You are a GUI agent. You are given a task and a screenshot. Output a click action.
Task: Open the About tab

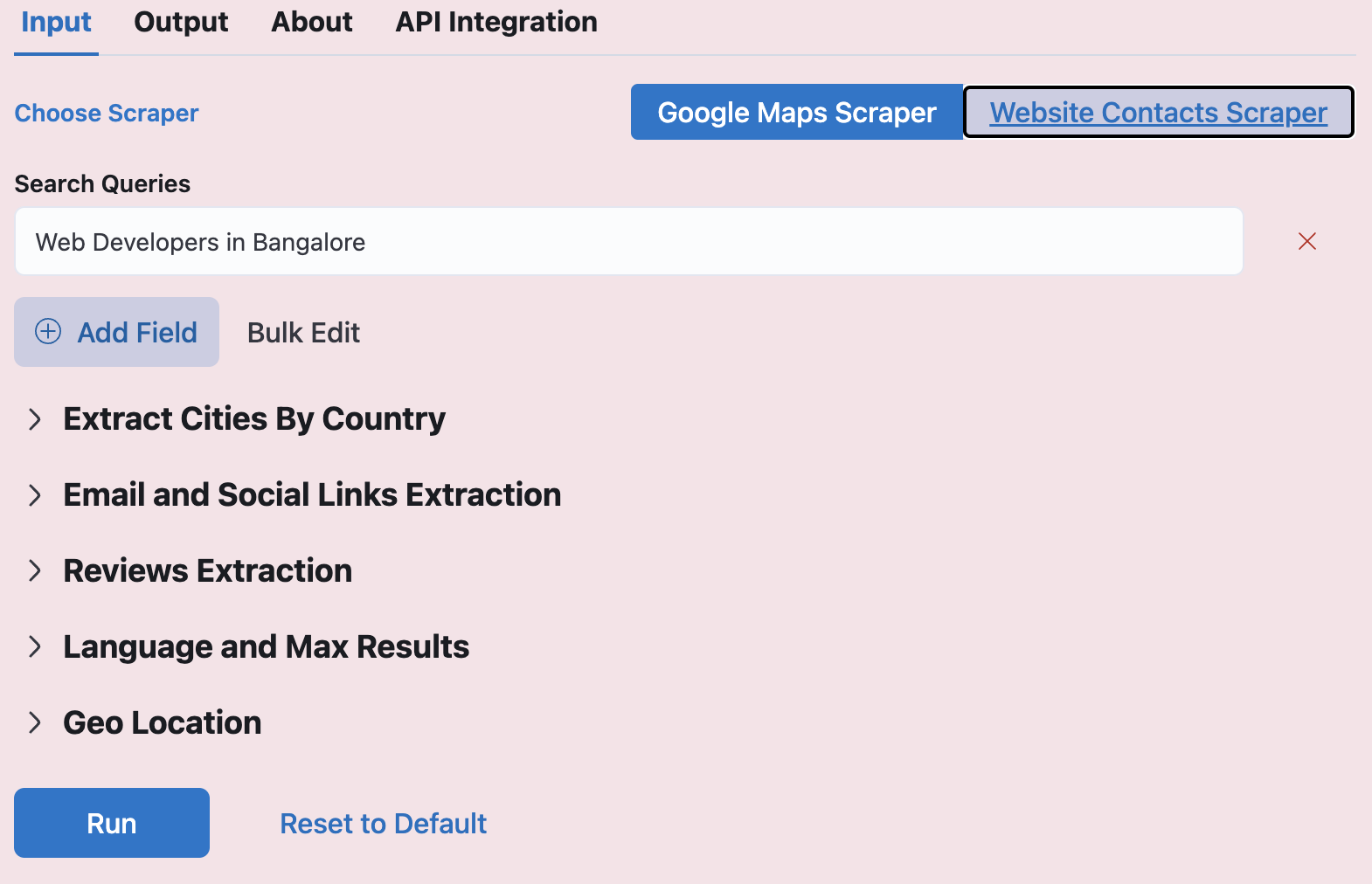pyautogui.click(x=312, y=23)
